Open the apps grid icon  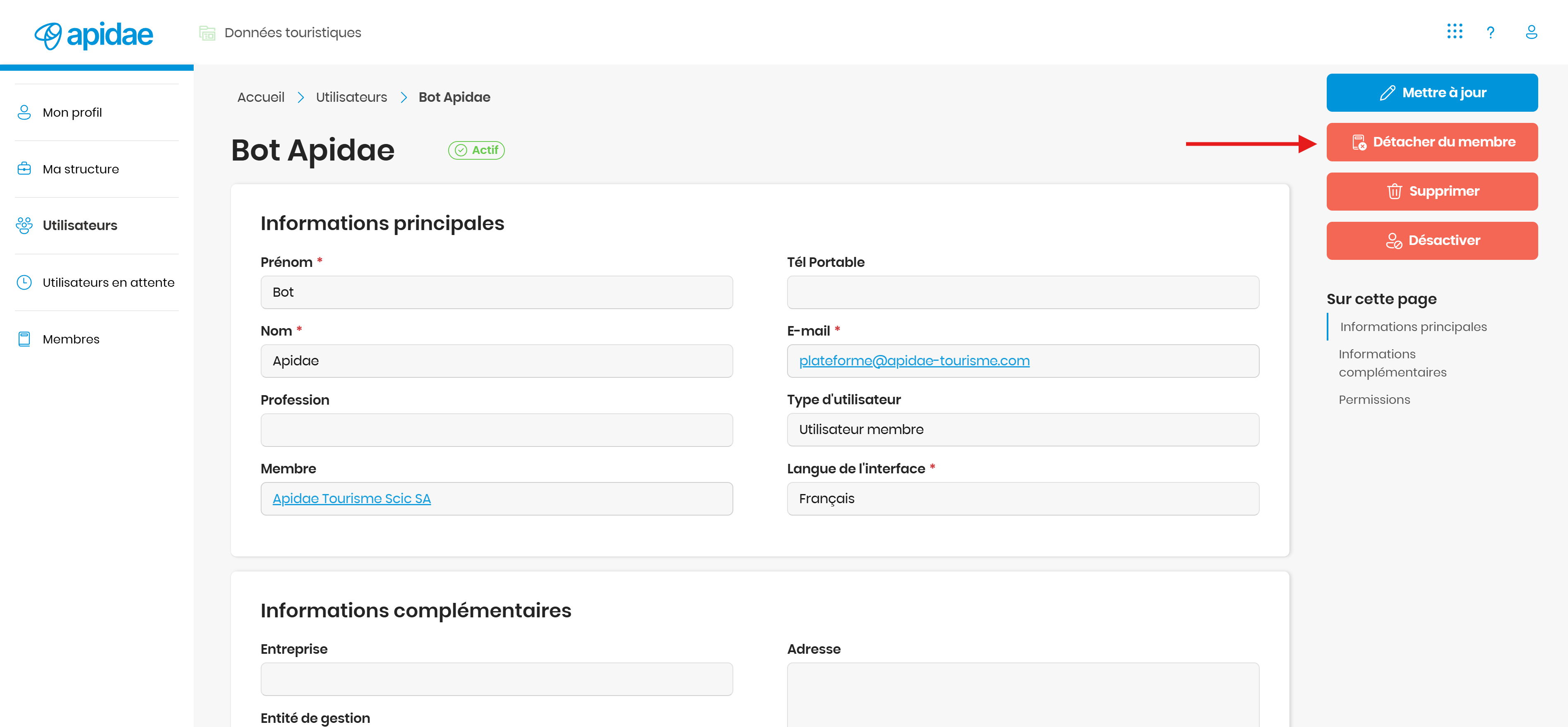1454,31
